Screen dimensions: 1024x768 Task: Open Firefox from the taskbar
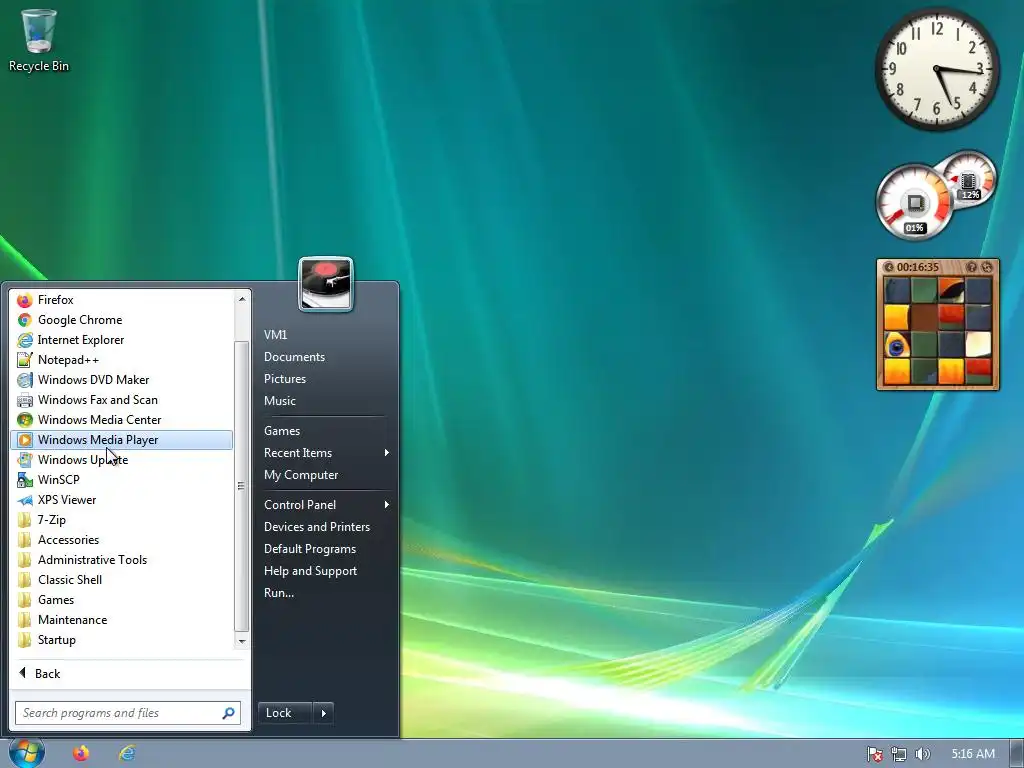click(81, 754)
